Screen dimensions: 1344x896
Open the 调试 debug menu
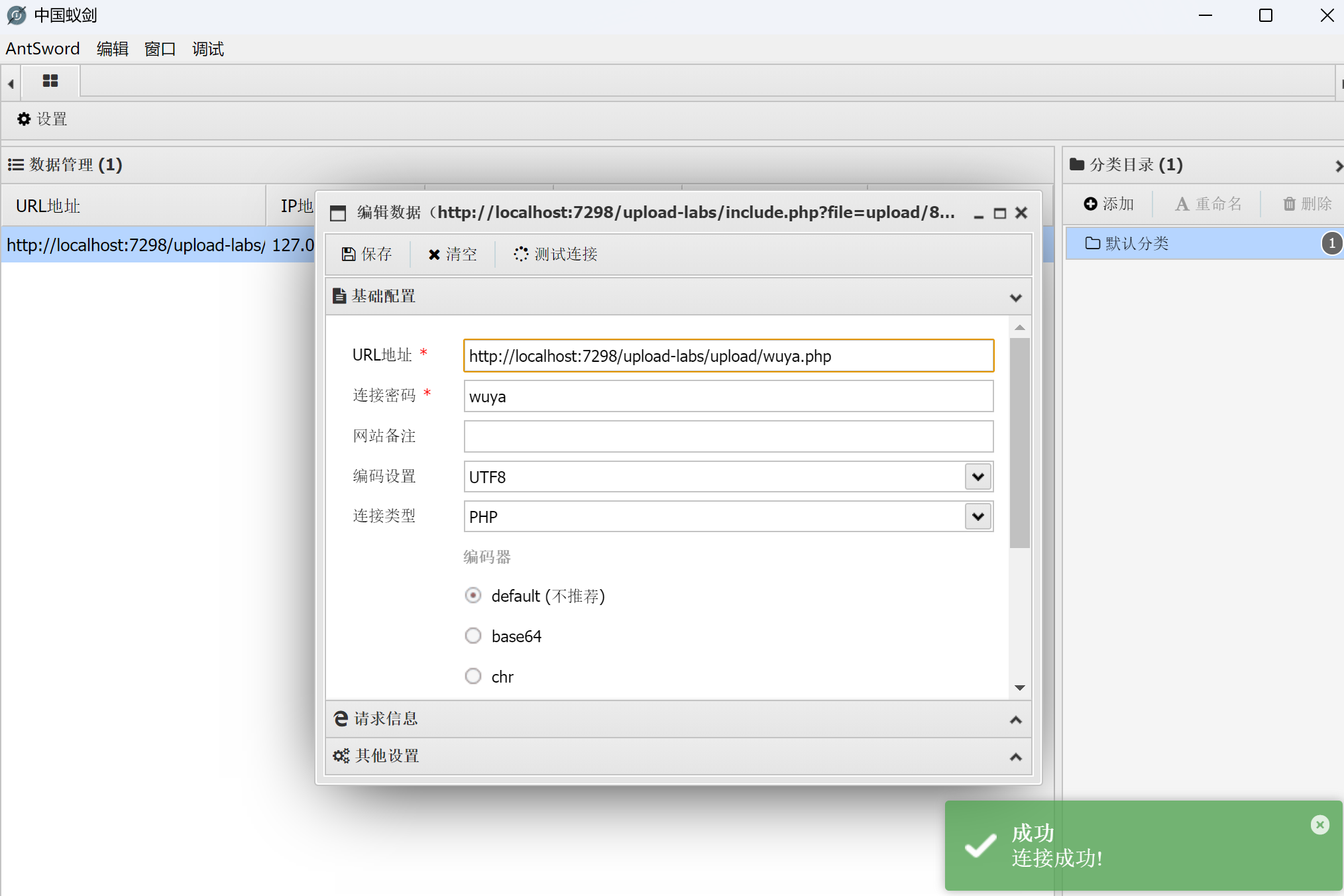[207, 49]
